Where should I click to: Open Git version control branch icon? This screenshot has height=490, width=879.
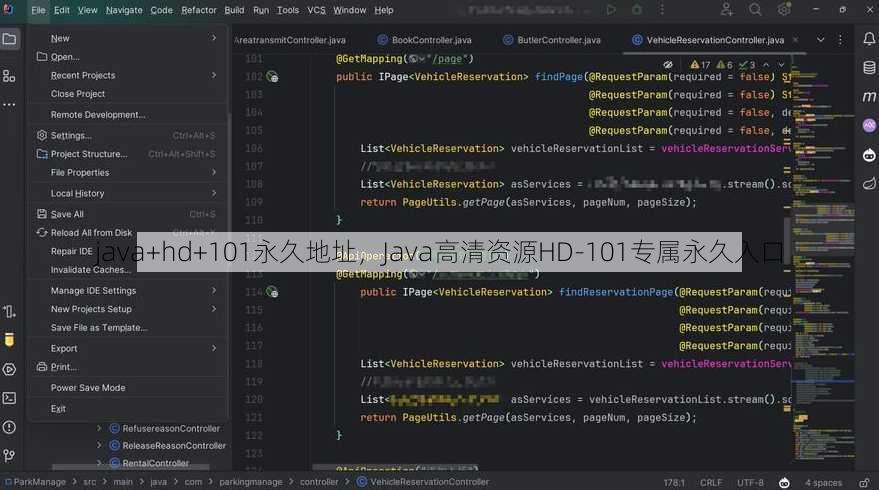[x=10, y=456]
